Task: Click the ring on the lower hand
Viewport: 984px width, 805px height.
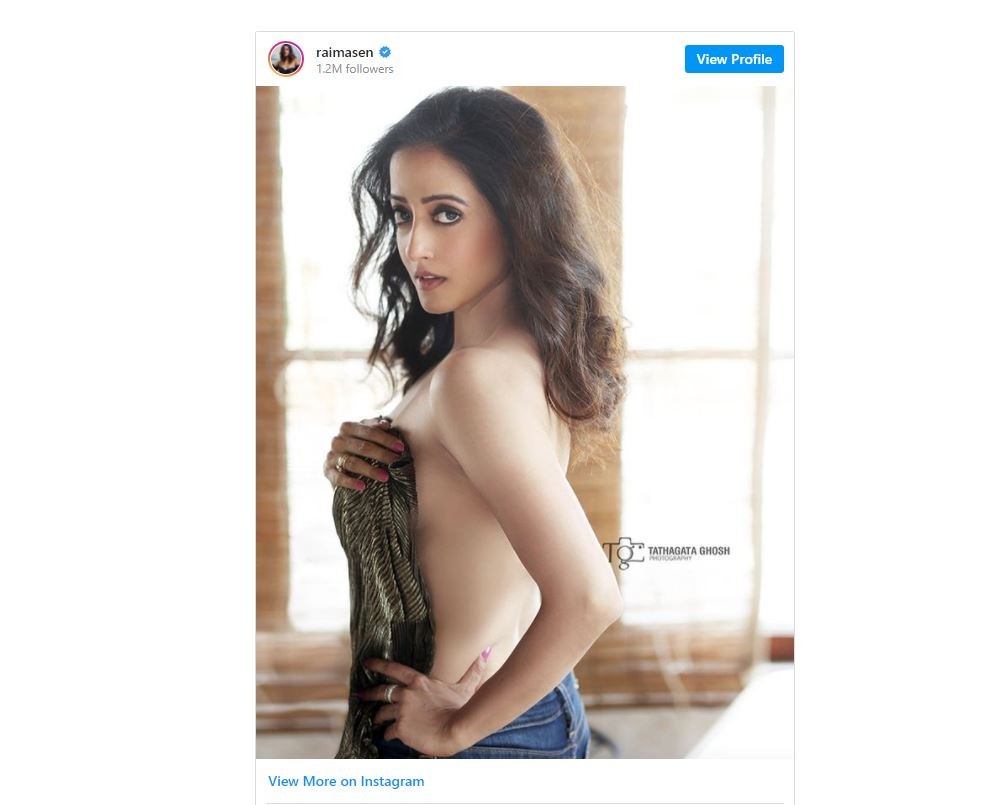Action: [x=390, y=693]
